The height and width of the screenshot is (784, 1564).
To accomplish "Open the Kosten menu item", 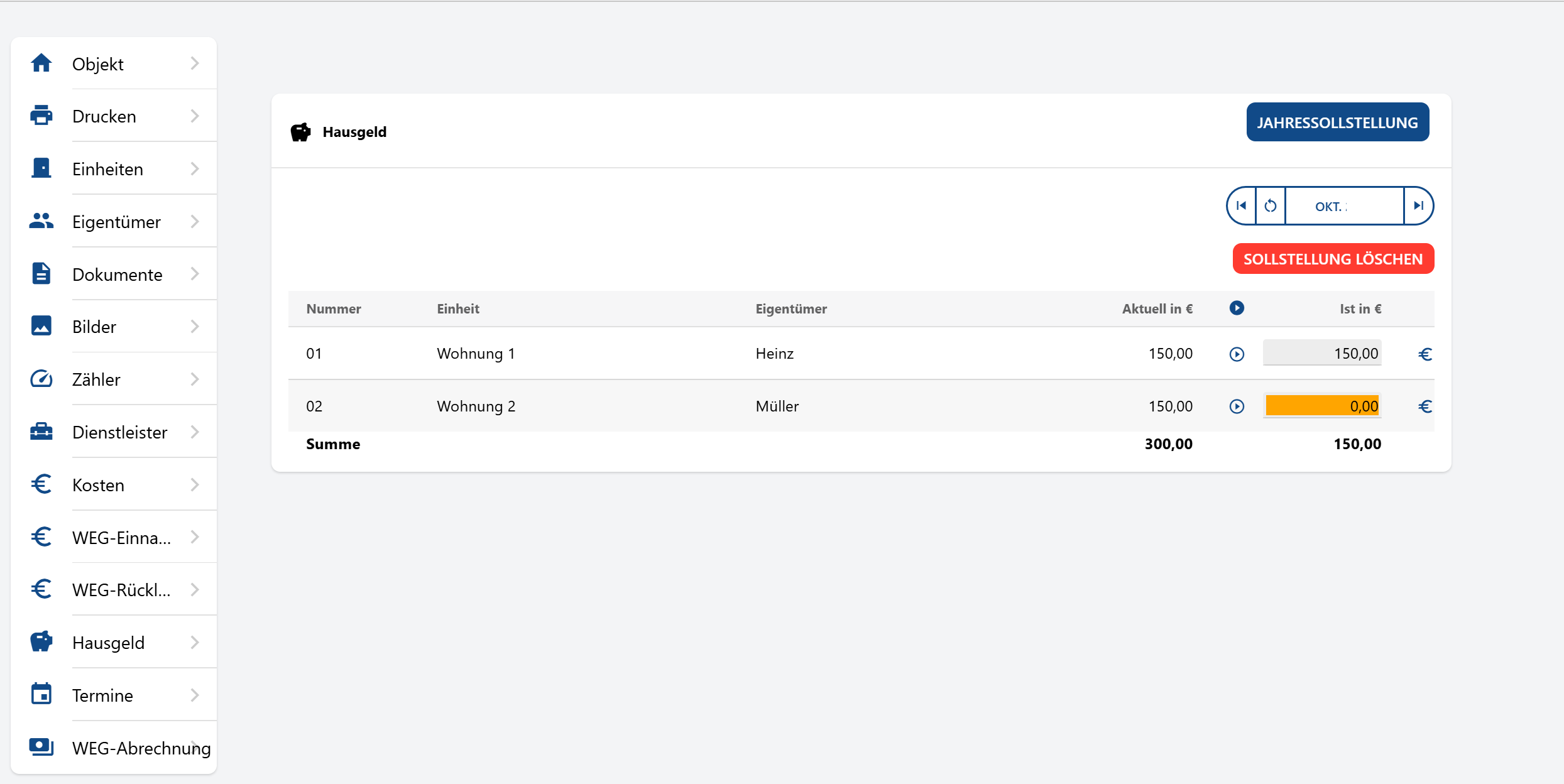I will click(x=114, y=485).
